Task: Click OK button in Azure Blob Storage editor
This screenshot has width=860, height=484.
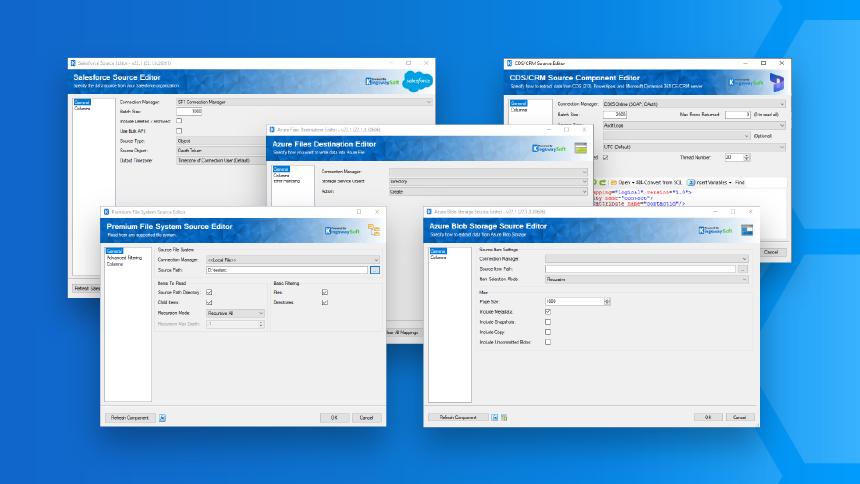Action: pos(708,418)
